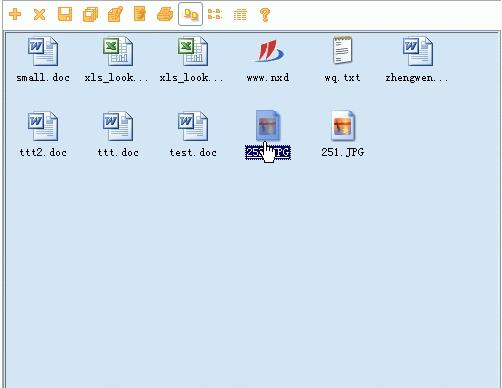
Task: Select the ttt.doc file
Action: [118, 135]
